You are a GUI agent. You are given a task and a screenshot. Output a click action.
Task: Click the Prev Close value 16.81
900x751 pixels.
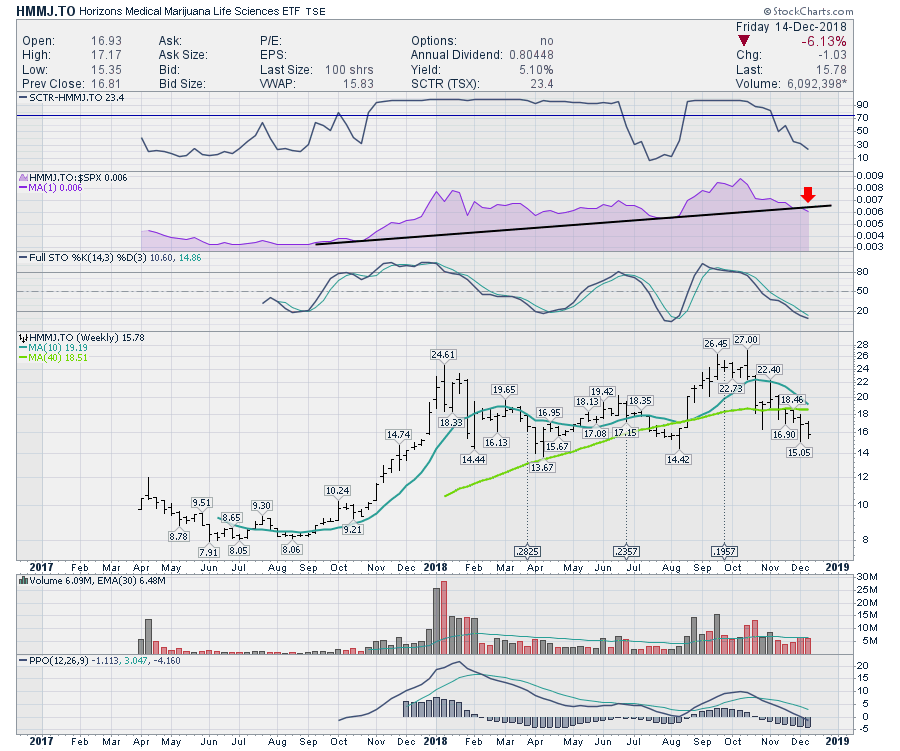coord(106,84)
